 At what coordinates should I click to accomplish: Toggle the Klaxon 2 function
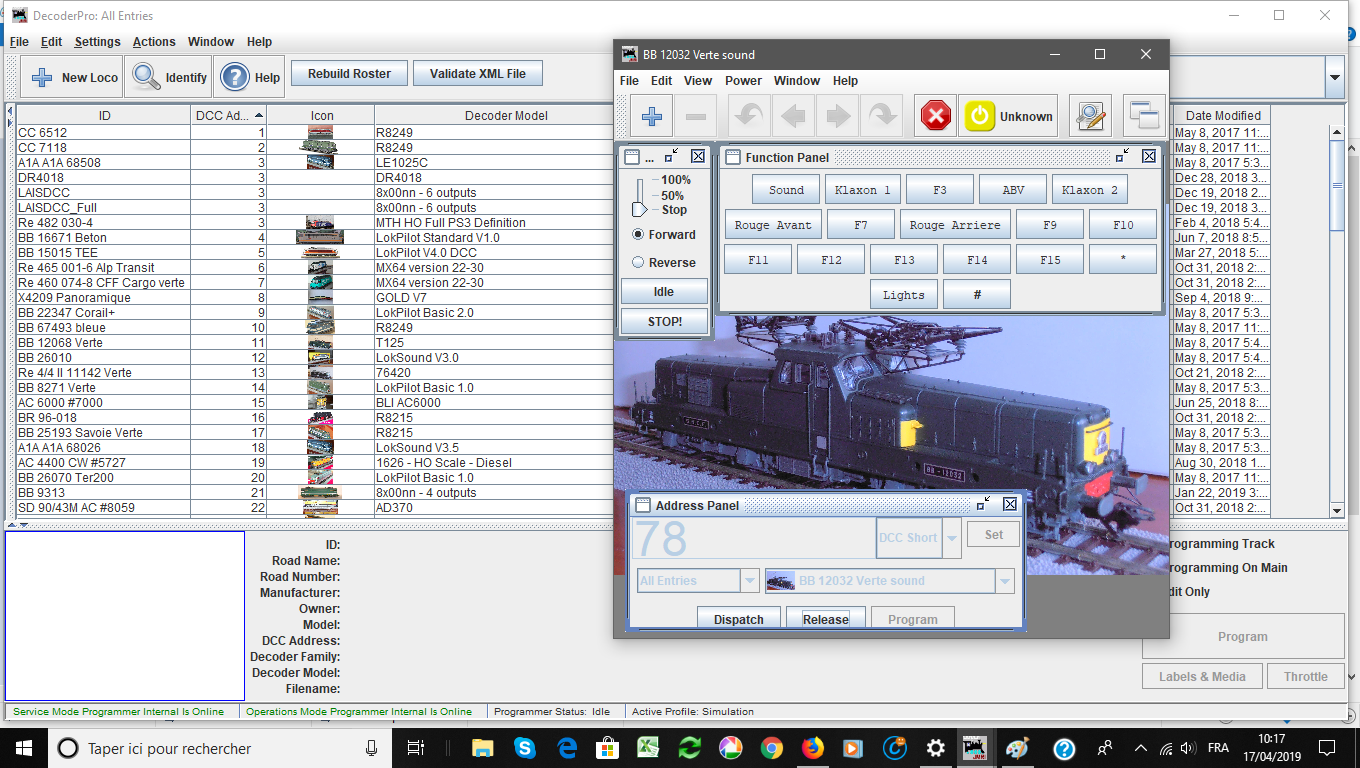point(1090,190)
